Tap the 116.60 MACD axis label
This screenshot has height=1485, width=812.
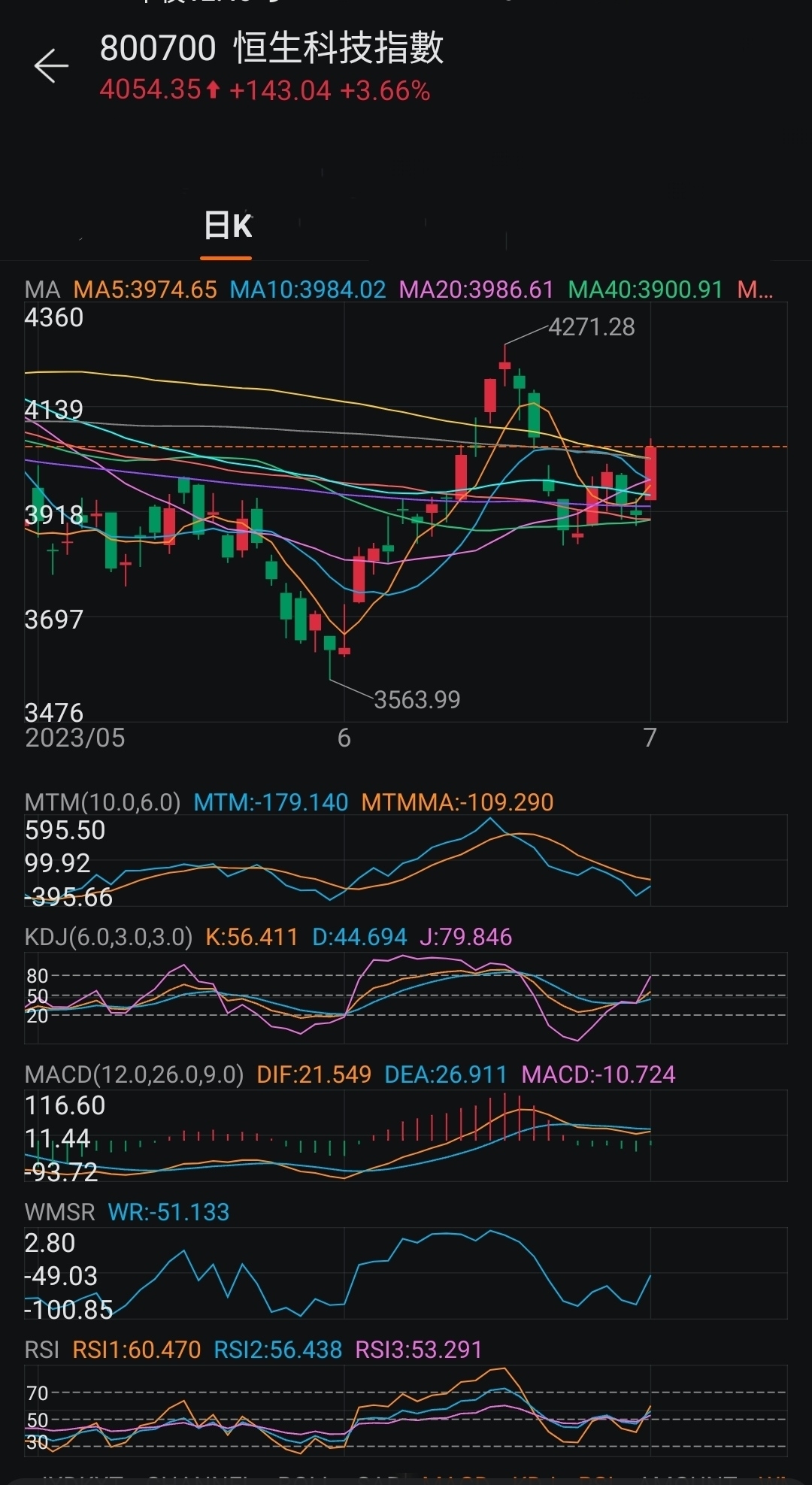click(65, 1106)
